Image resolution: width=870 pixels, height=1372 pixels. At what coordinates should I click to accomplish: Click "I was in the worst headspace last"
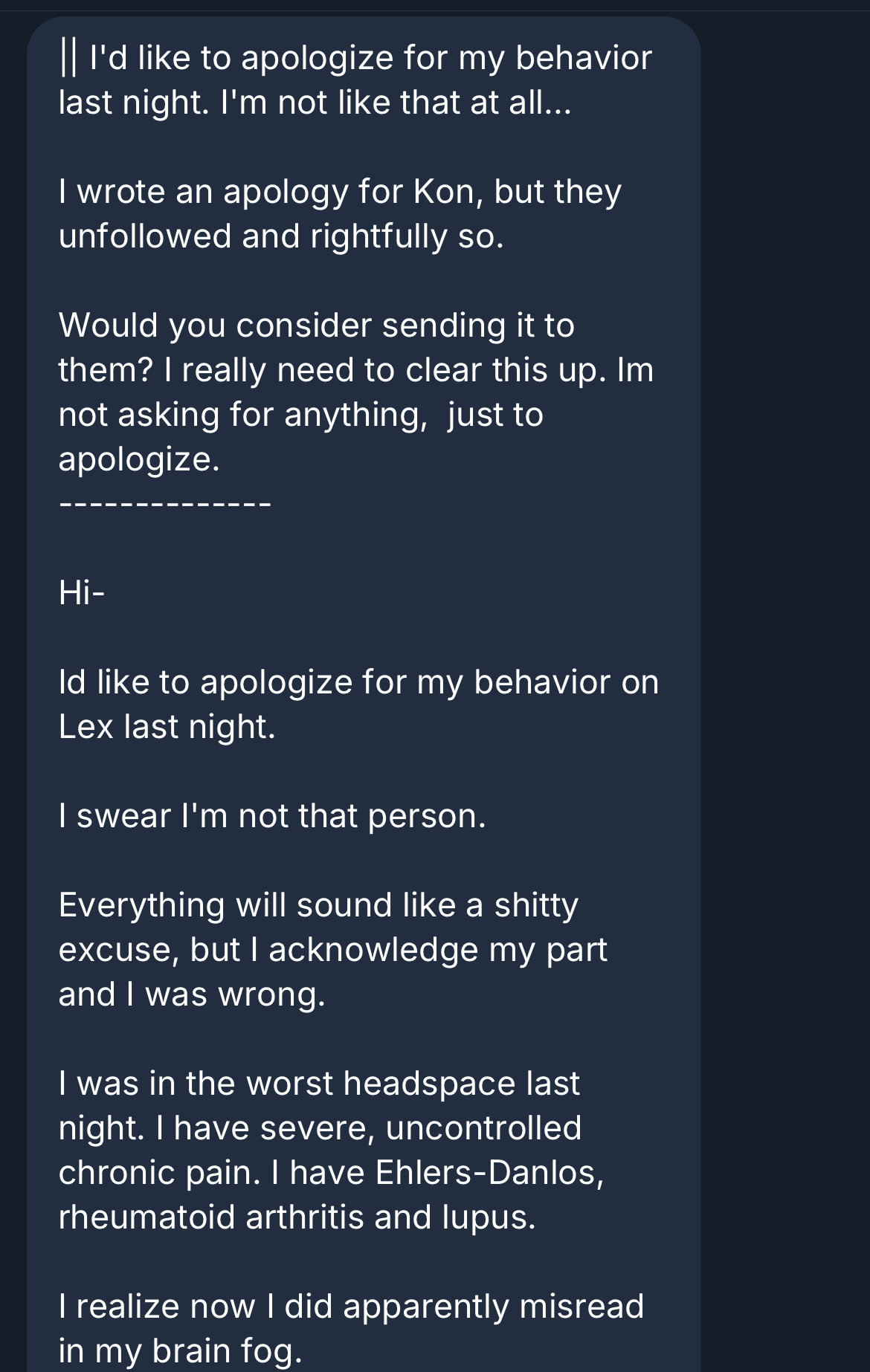click(x=318, y=1084)
